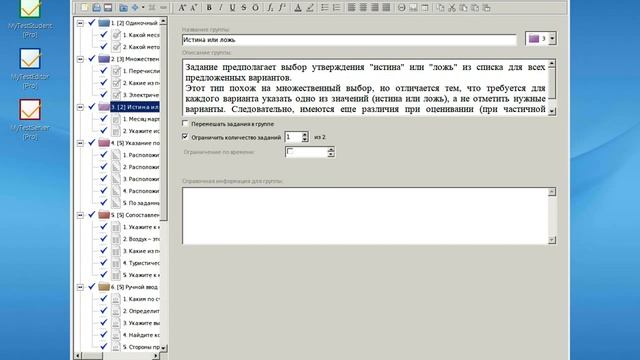Collapse group '4. [5] Указание по'
Screen dimensions: 640x360
80,143
